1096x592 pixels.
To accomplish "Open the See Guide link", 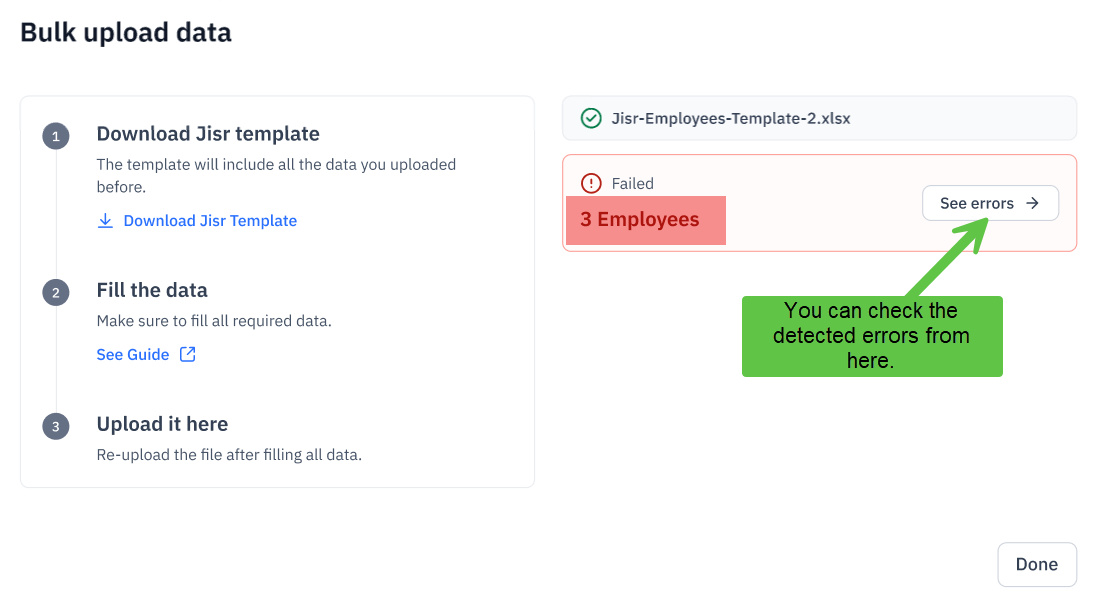I will [133, 354].
